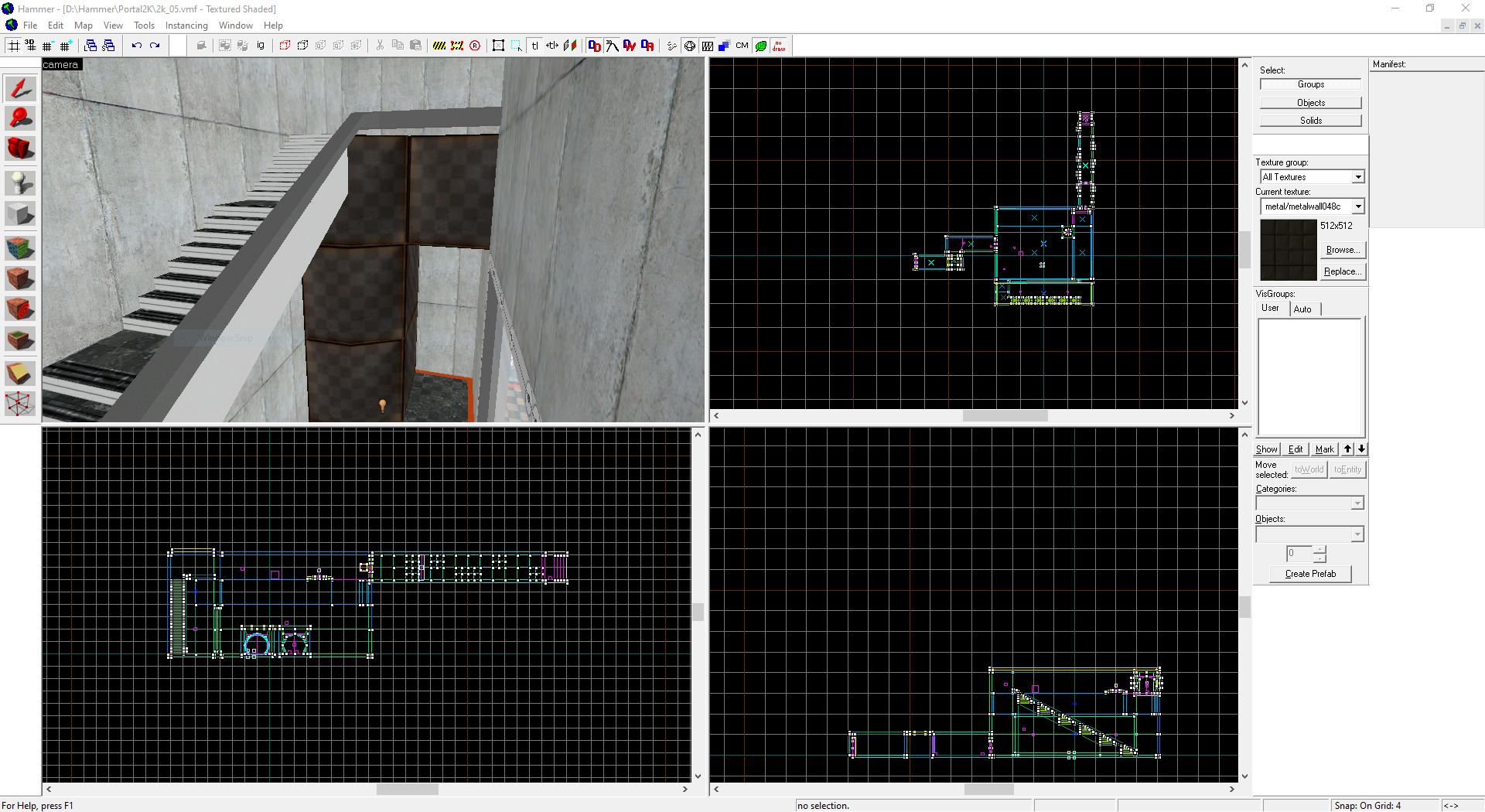Click the Mark VisGroup button
Viewport: 1485px width, 812px height.
tap(1325, 449)
